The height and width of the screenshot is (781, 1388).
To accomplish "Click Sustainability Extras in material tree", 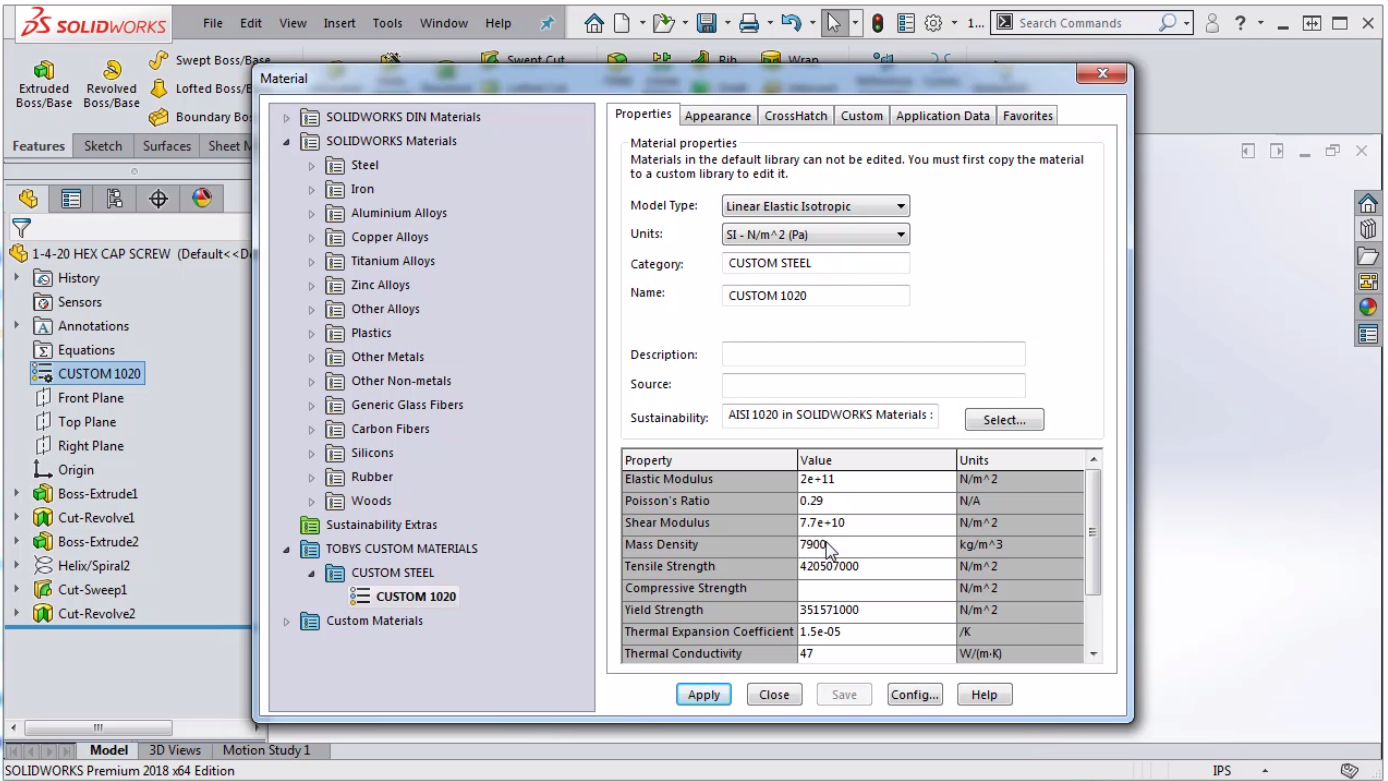I will coord(381,525).
